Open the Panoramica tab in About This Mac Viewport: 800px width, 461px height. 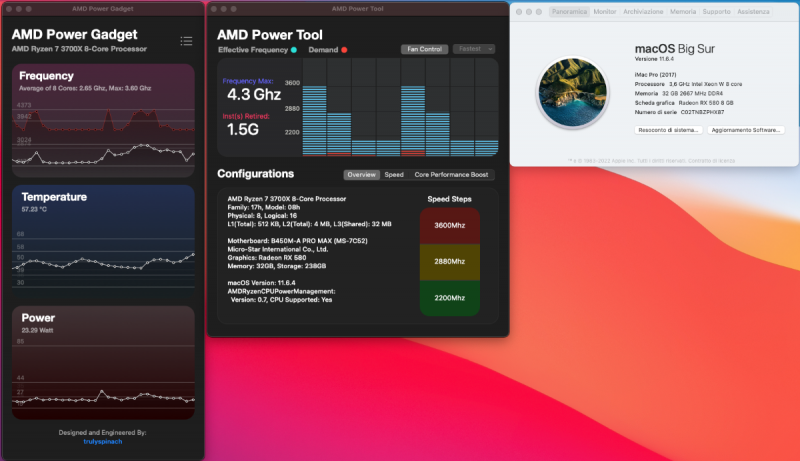569,12
